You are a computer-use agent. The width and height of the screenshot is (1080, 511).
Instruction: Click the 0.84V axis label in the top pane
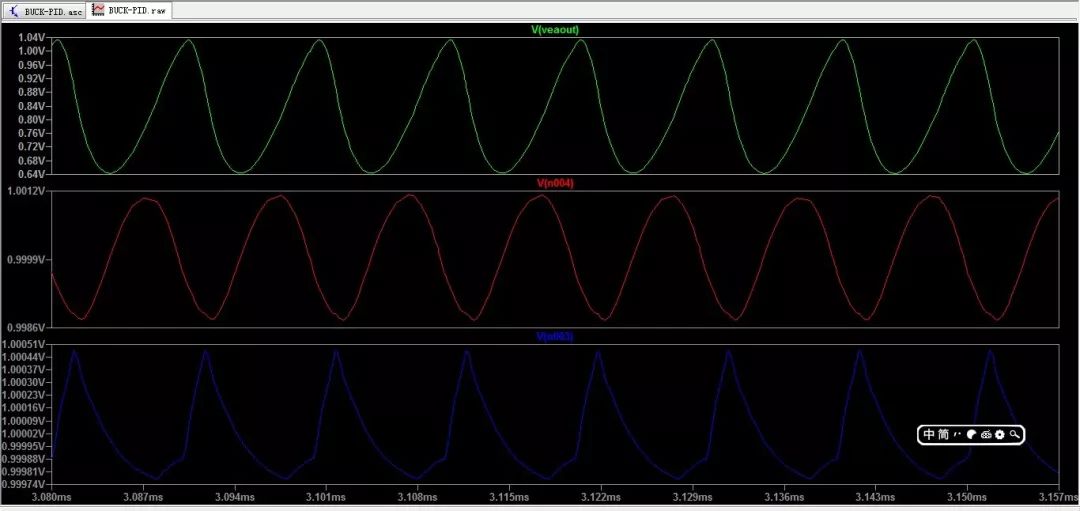pyautogui.click(x=32, y=106)
